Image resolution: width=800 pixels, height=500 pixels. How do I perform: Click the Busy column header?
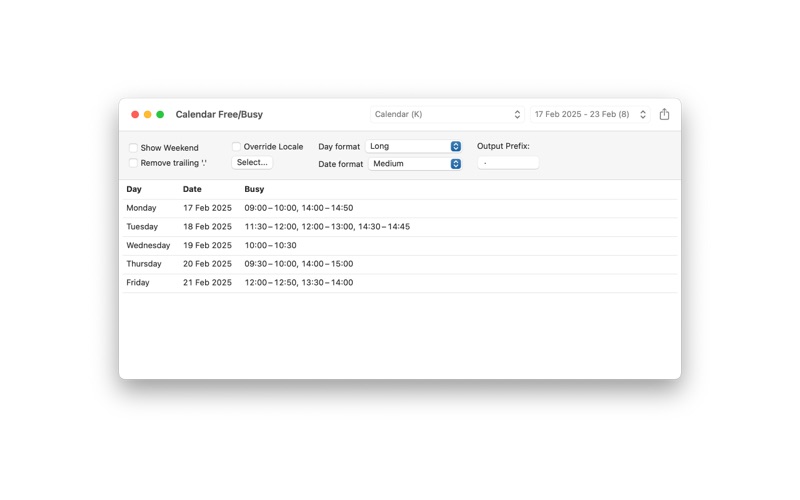point(254,189)
